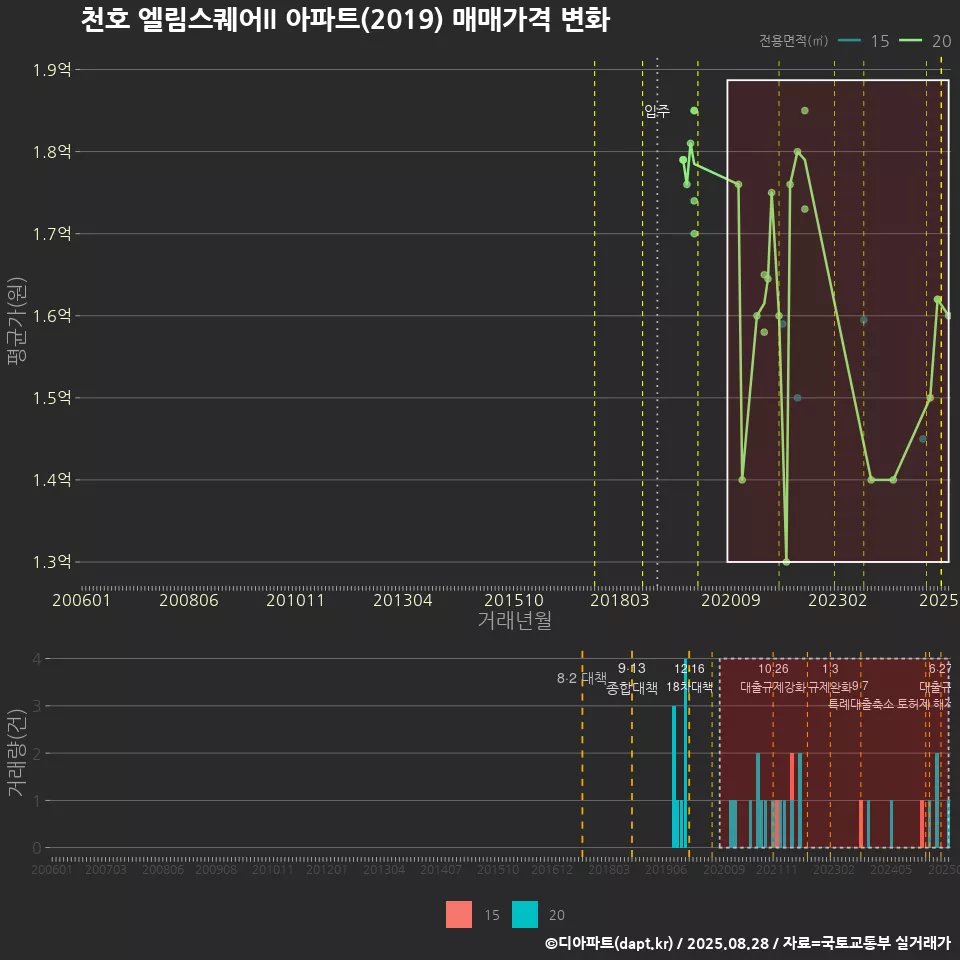Click the lowest data point at 1.3억
This screenshot has height=960, width=960.
(786, 561)
